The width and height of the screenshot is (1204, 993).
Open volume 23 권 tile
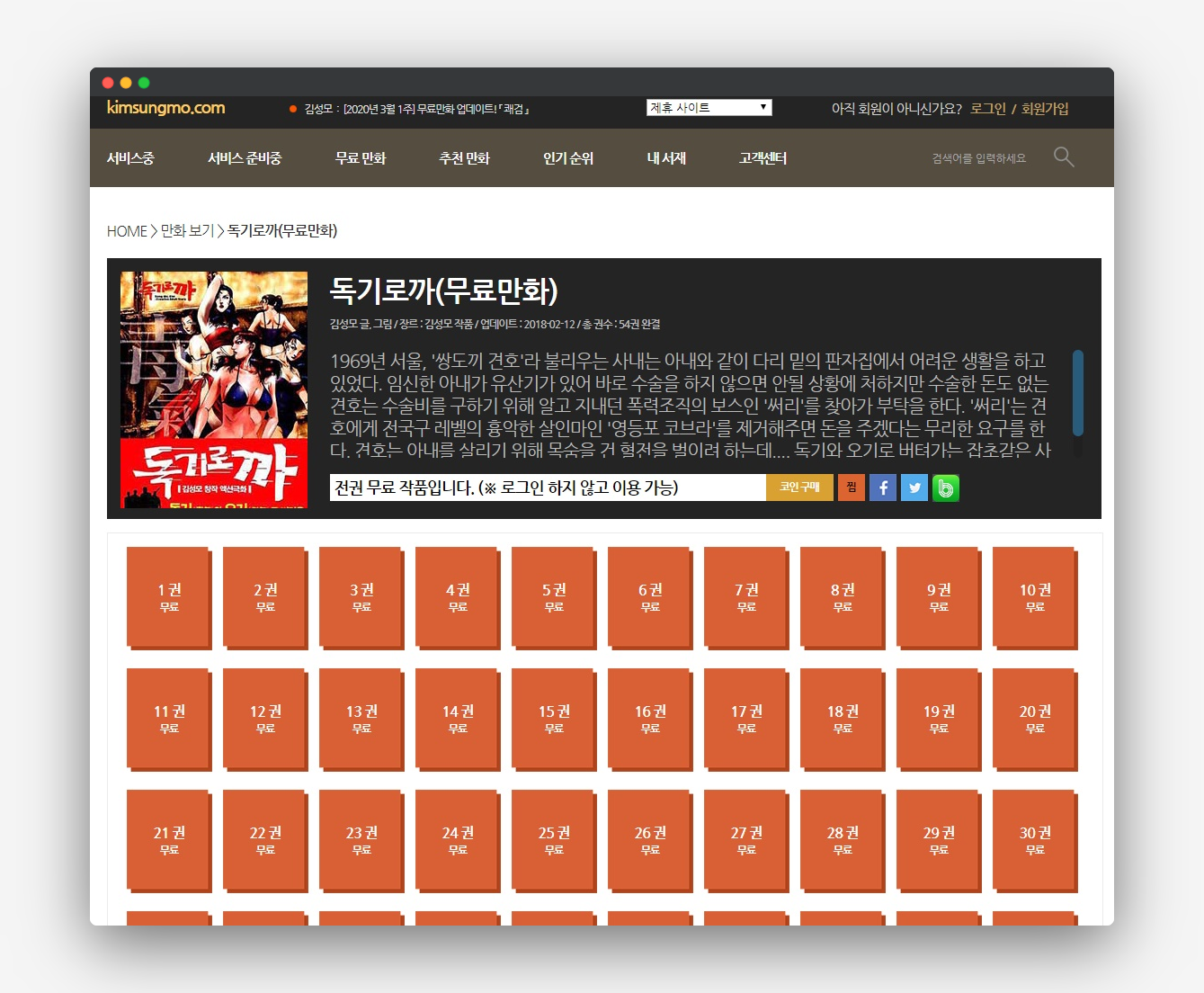361,840
